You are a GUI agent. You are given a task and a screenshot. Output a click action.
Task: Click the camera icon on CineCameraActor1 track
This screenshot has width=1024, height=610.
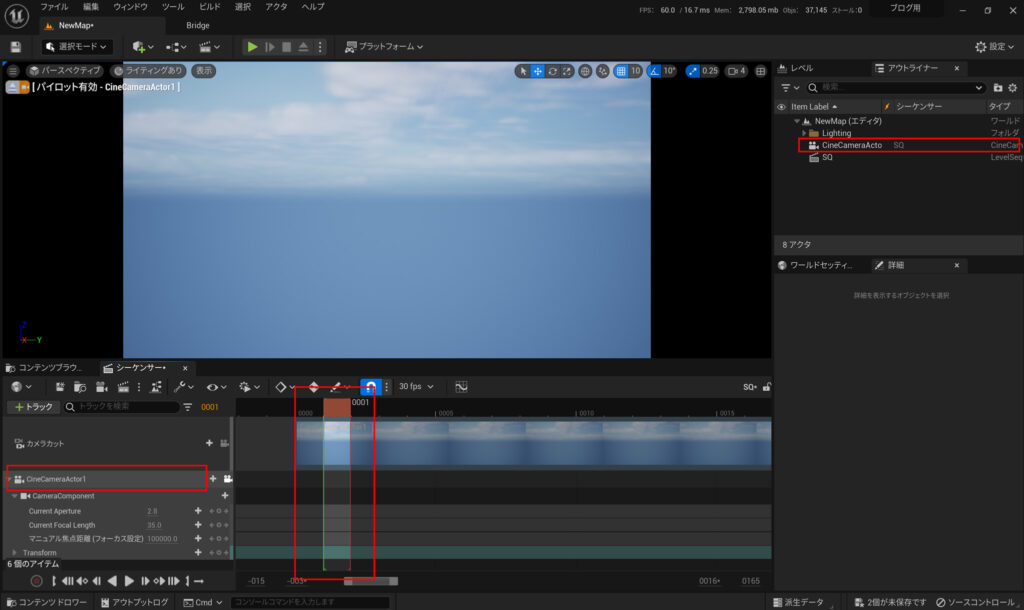coord(227,479)
